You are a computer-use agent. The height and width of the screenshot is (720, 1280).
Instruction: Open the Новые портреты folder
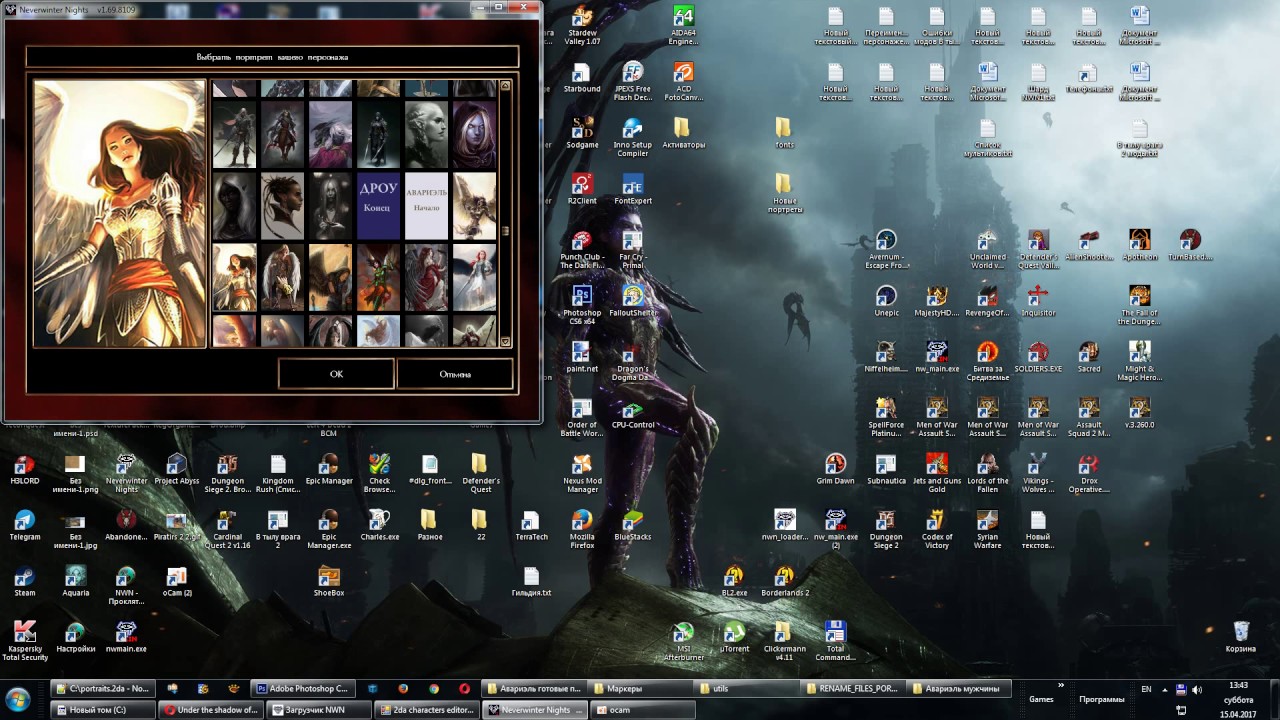(784, 194)
